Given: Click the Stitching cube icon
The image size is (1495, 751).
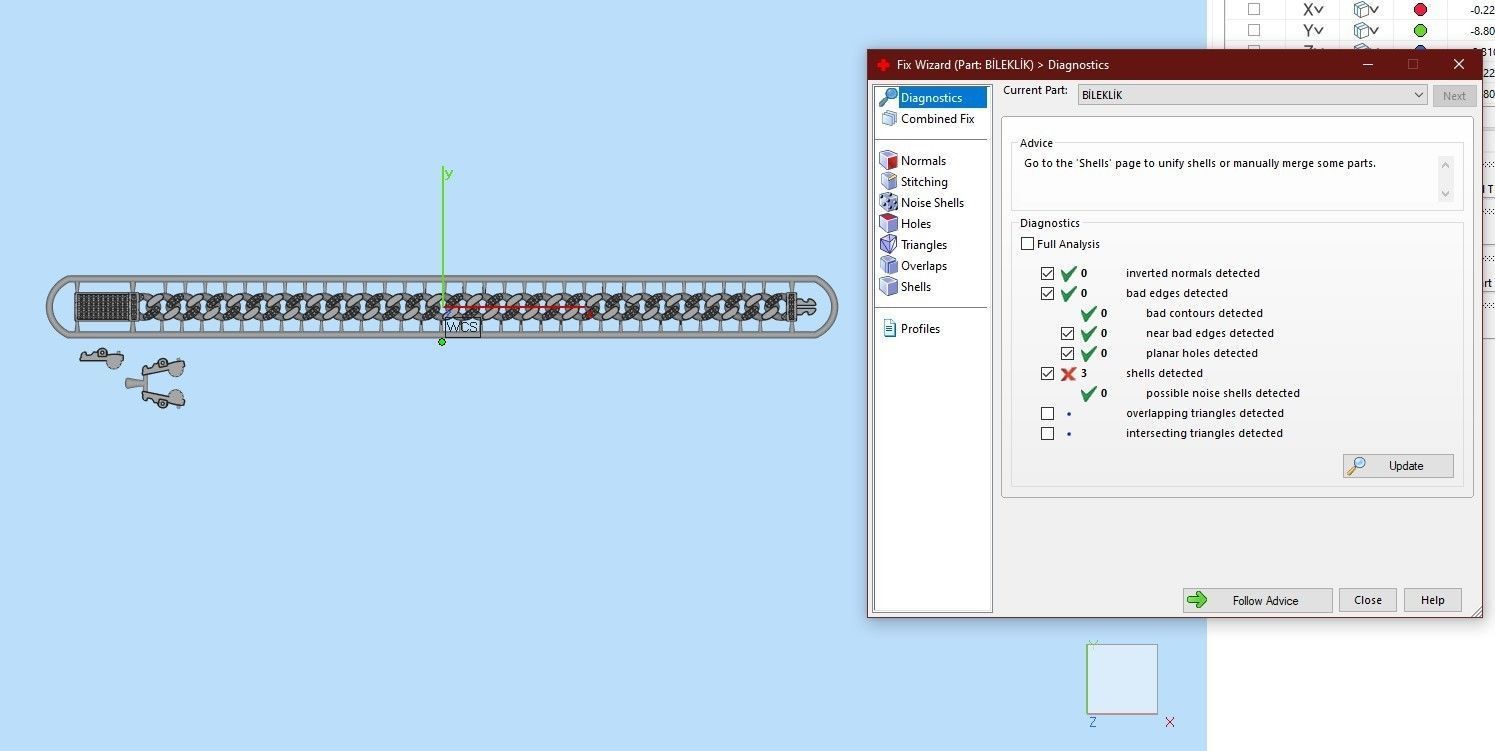Looking at the screenshot, I should point(888,181).
